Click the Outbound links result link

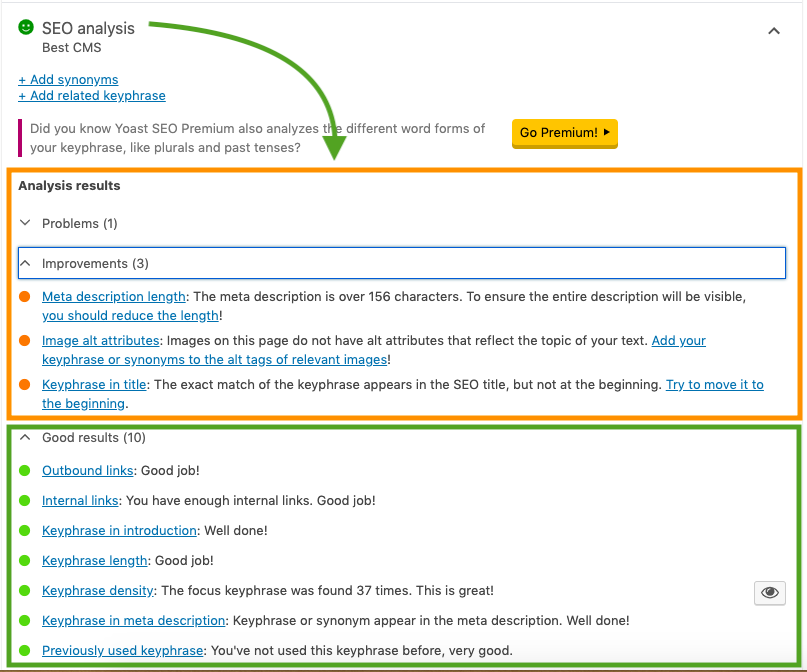pyautogui.click(x=88, y=470)
